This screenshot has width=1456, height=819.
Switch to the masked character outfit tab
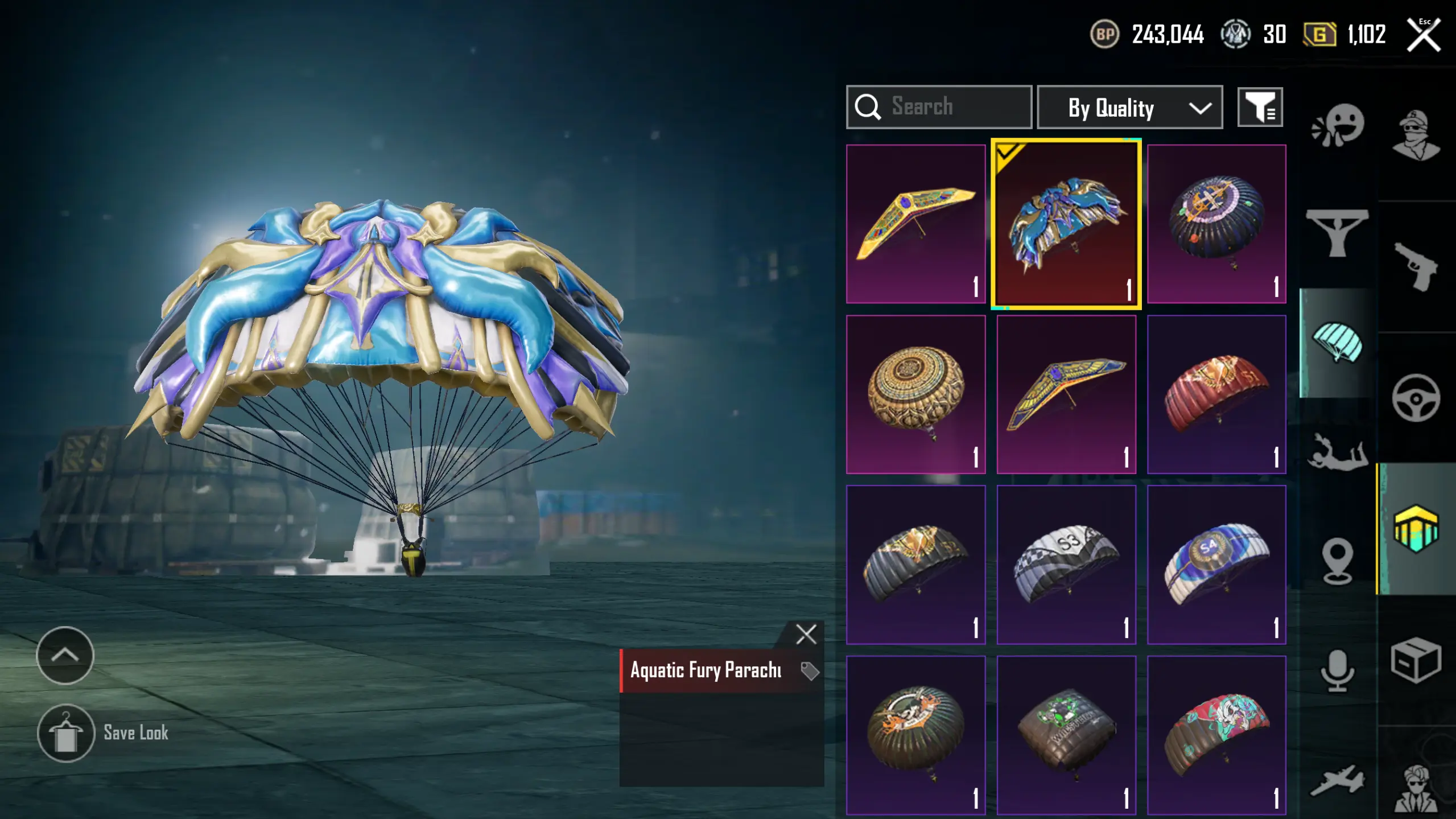coord(1416,135)
